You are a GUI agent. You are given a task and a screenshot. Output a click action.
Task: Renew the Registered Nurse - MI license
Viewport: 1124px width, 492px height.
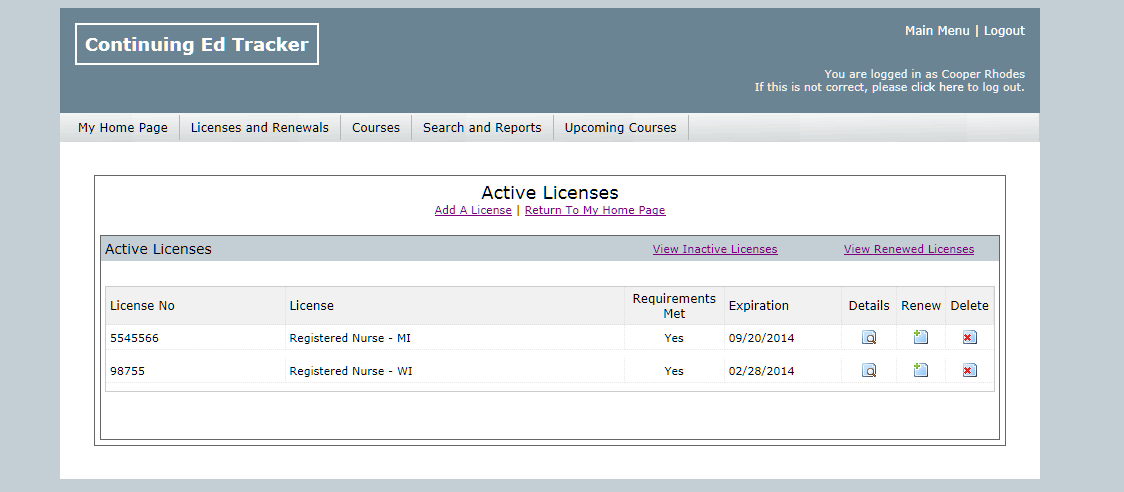(x=920, y=338)
